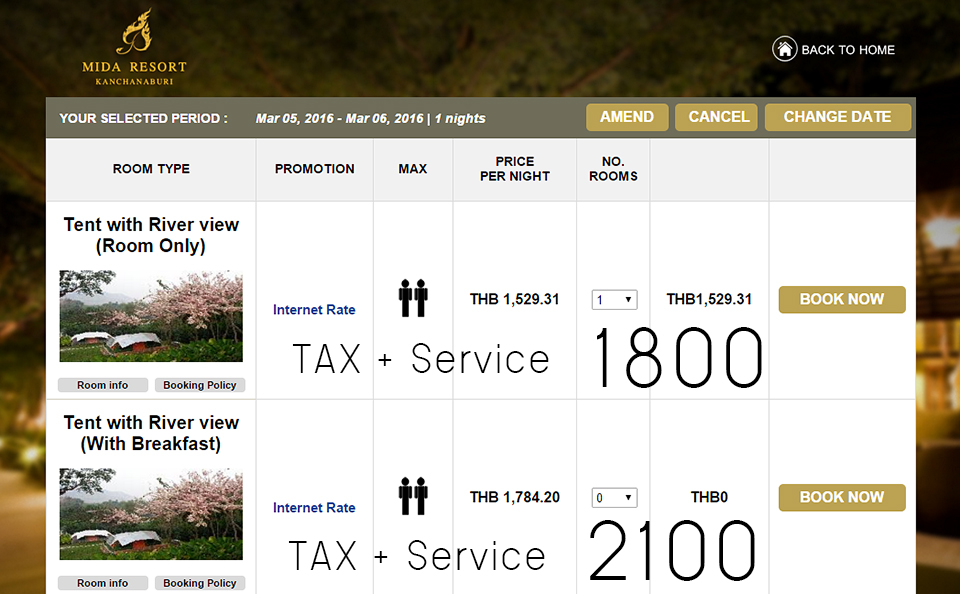Open Room info for With Breakfast tent

pos(103,583)
